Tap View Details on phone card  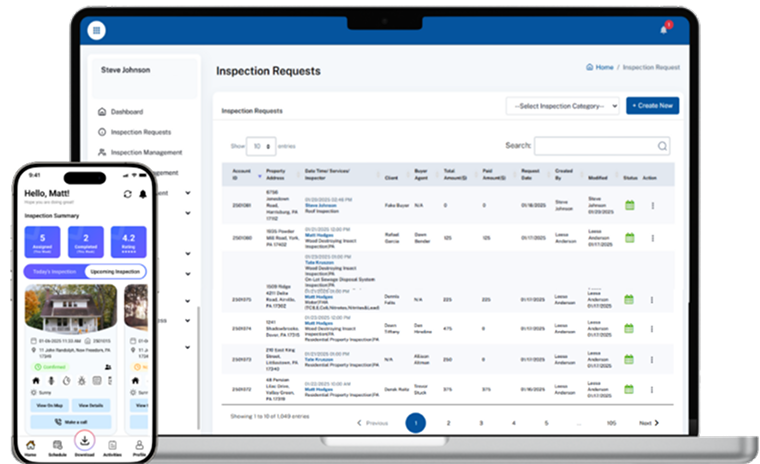coord(91,405)
